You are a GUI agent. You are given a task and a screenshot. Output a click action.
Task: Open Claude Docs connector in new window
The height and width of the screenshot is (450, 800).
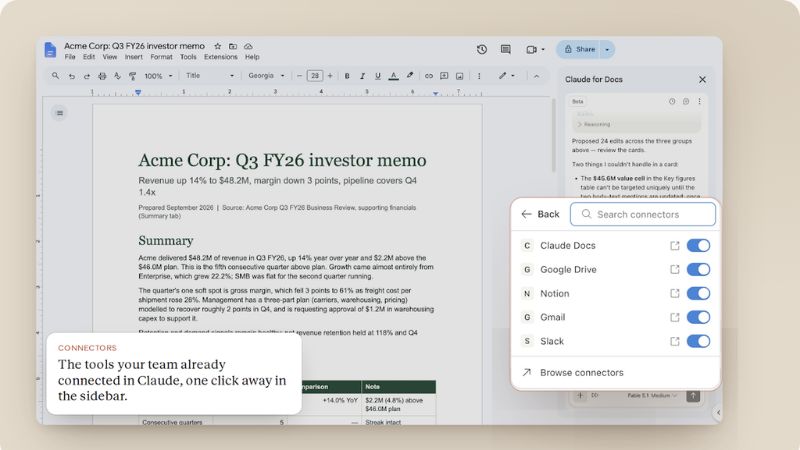click(674, 245)
